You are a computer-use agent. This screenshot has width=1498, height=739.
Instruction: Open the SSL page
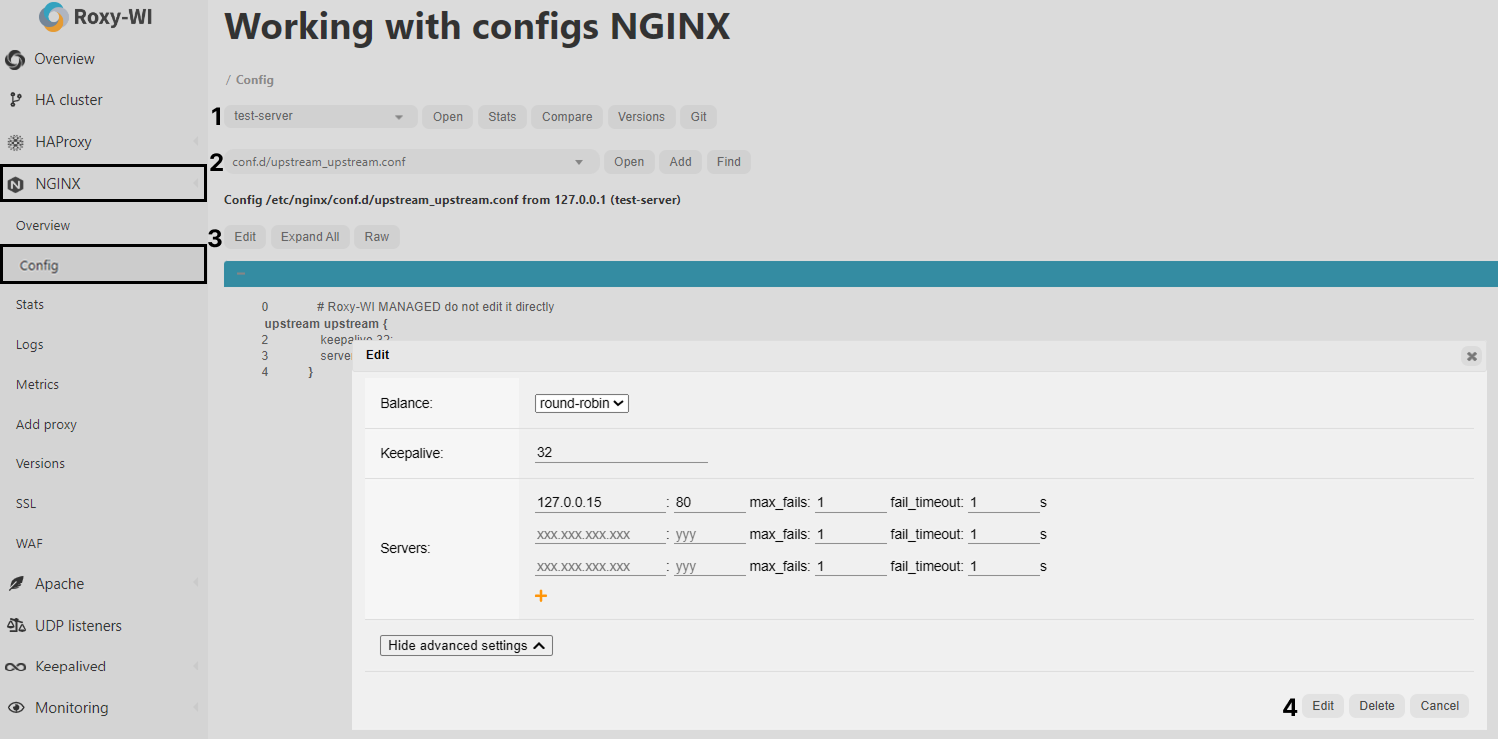click(26, 504)
